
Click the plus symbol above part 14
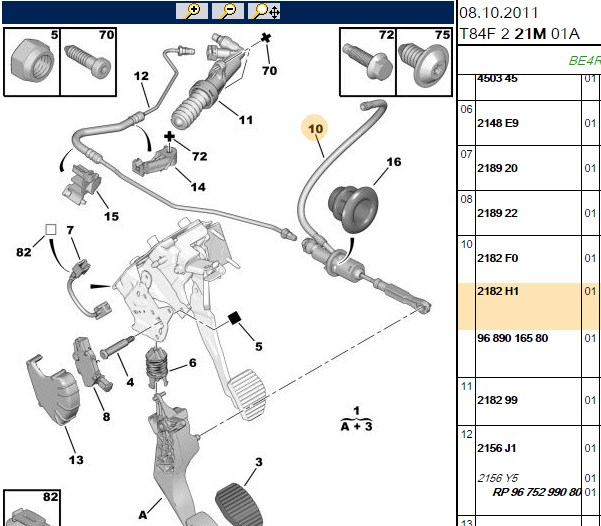click(169, 136)
